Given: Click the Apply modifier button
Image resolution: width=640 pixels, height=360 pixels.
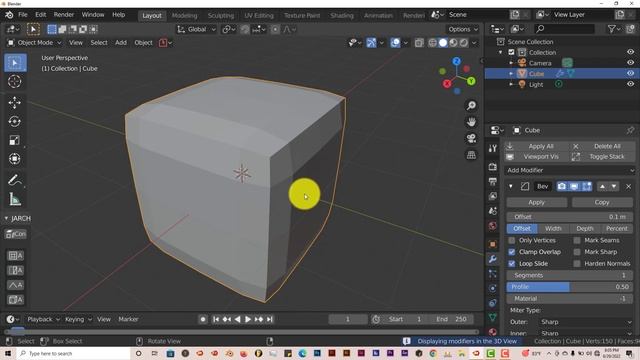Looking at the screenshot, I should coord(536,202).
